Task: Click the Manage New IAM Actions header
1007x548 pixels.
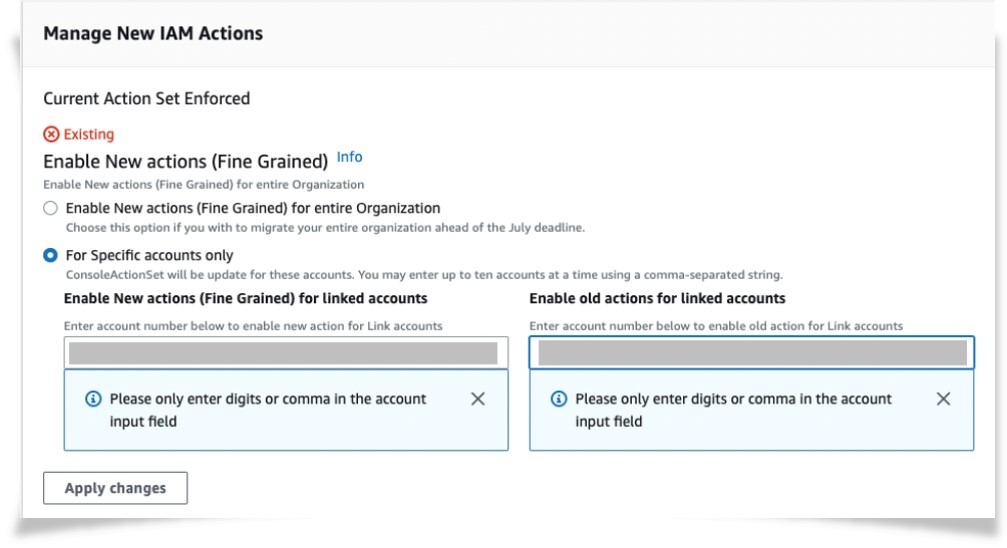Action: pyautogui.click(x=153, y=34)
